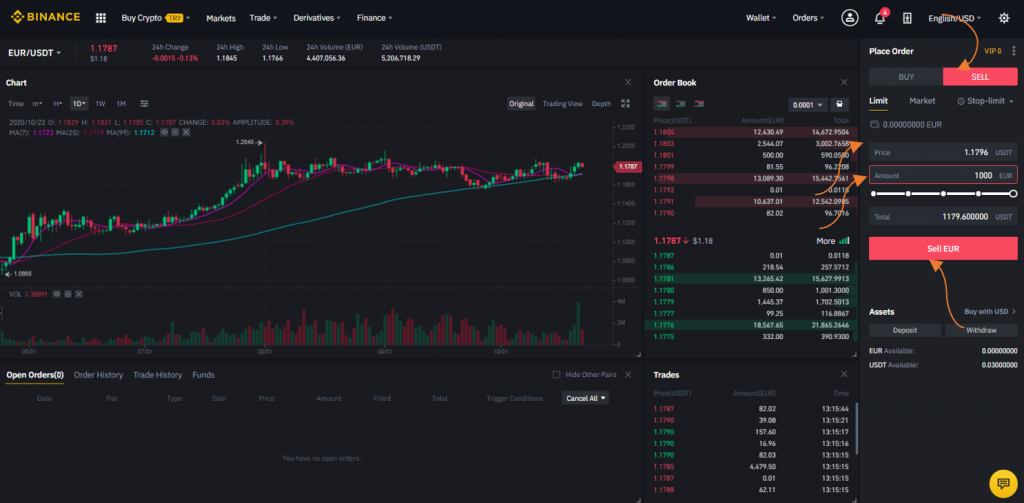Select the Depth chart mode
This screenshot has height=503, width=1024.
point(601,103)
